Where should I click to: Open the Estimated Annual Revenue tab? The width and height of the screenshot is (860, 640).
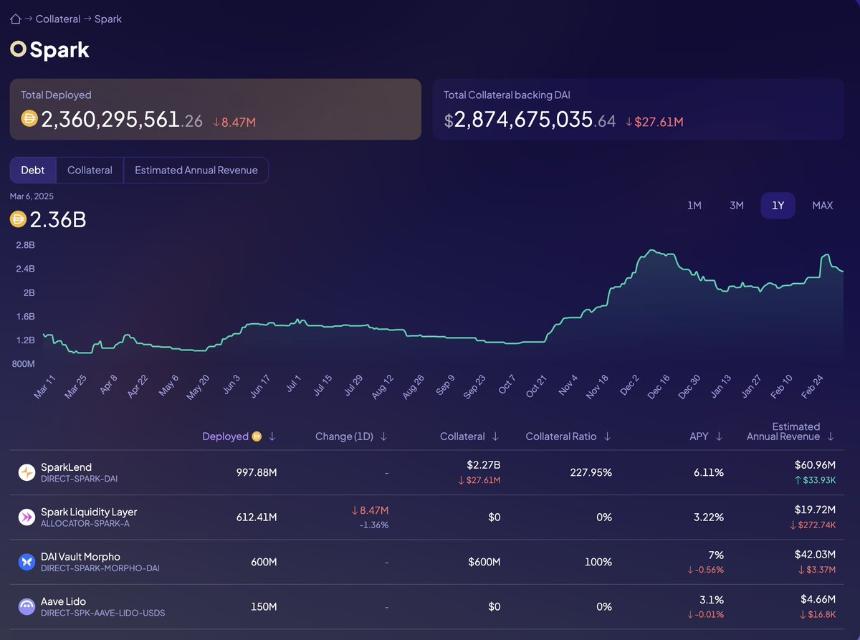coord(196,170)
